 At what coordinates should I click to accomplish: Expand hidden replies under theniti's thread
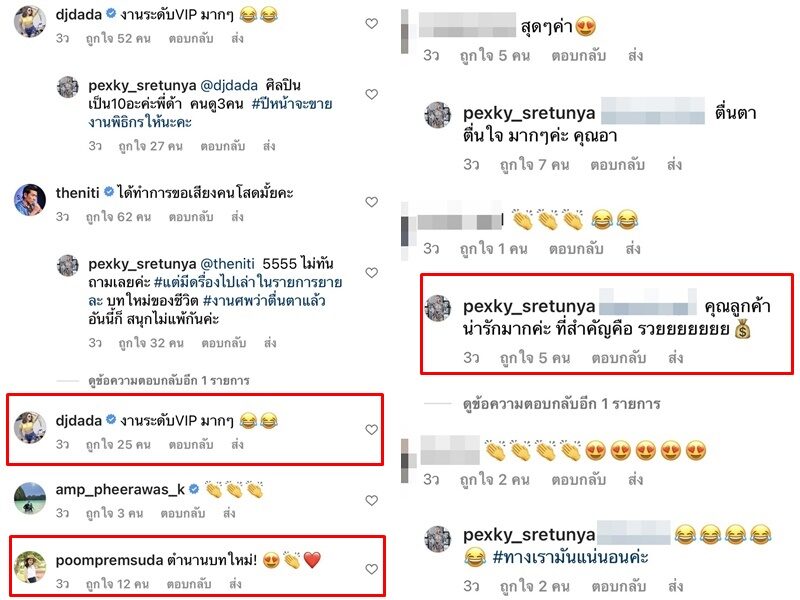pyautogui.click(x=168, y=381)
